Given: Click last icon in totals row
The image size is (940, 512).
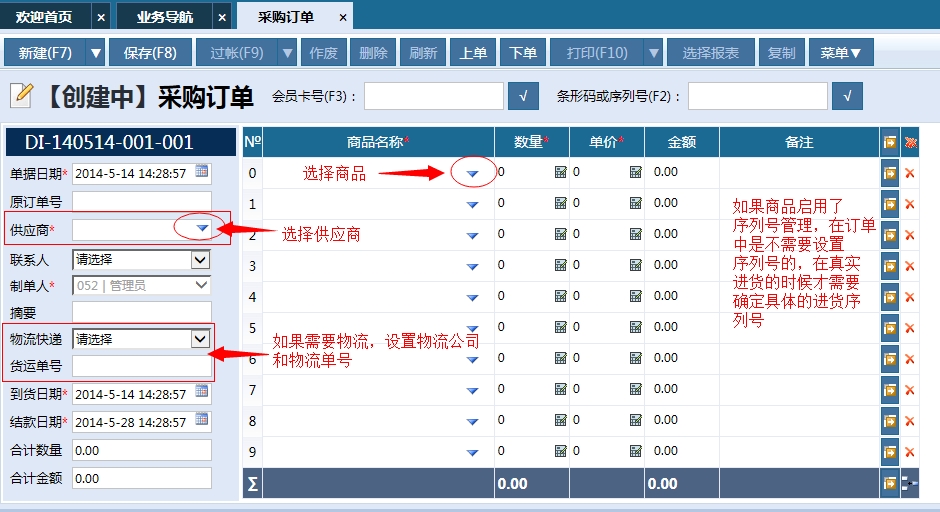Looking at the screenshot, I should 910,483.
